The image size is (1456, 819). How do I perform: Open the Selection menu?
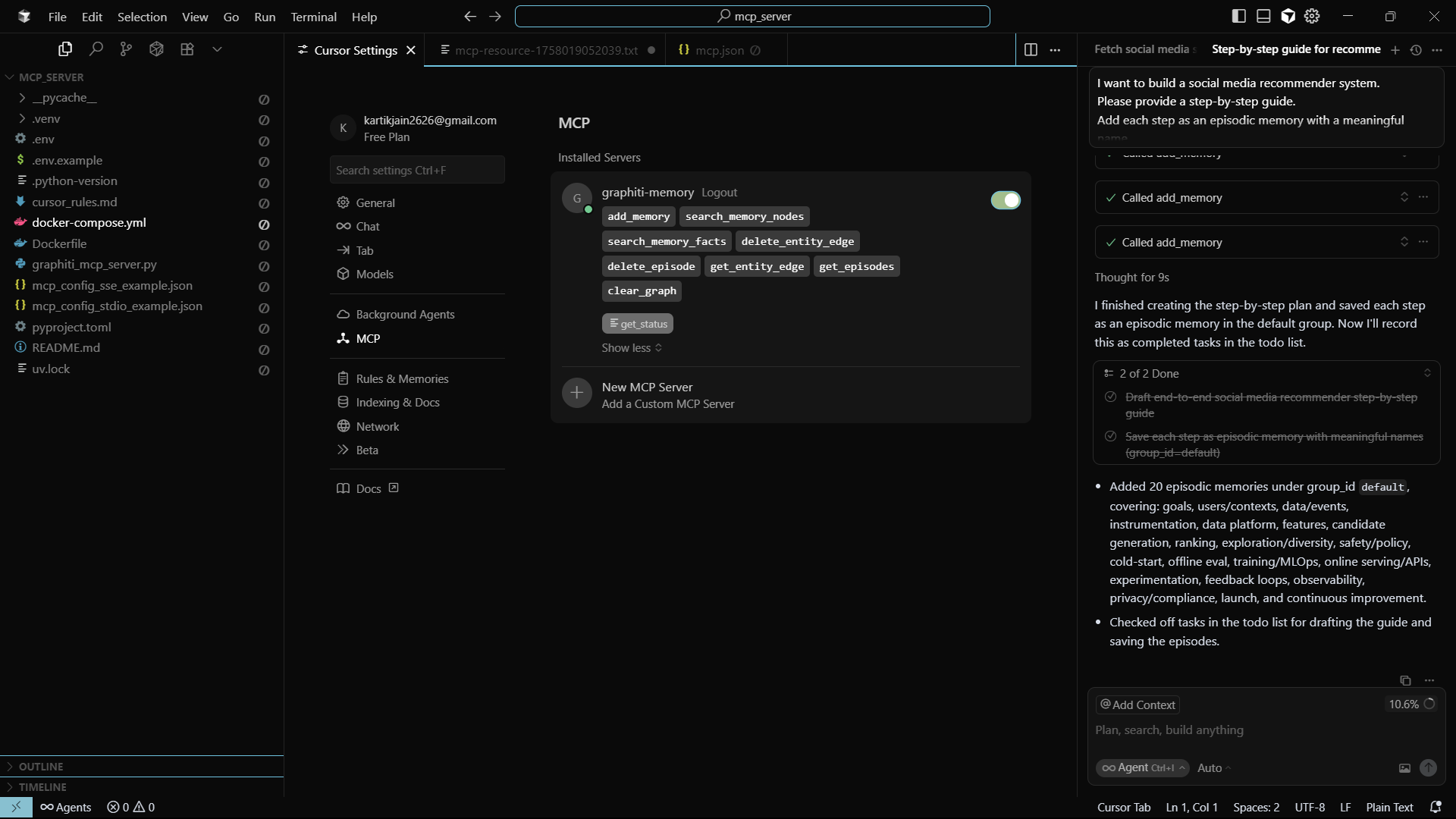click(142, 17)
